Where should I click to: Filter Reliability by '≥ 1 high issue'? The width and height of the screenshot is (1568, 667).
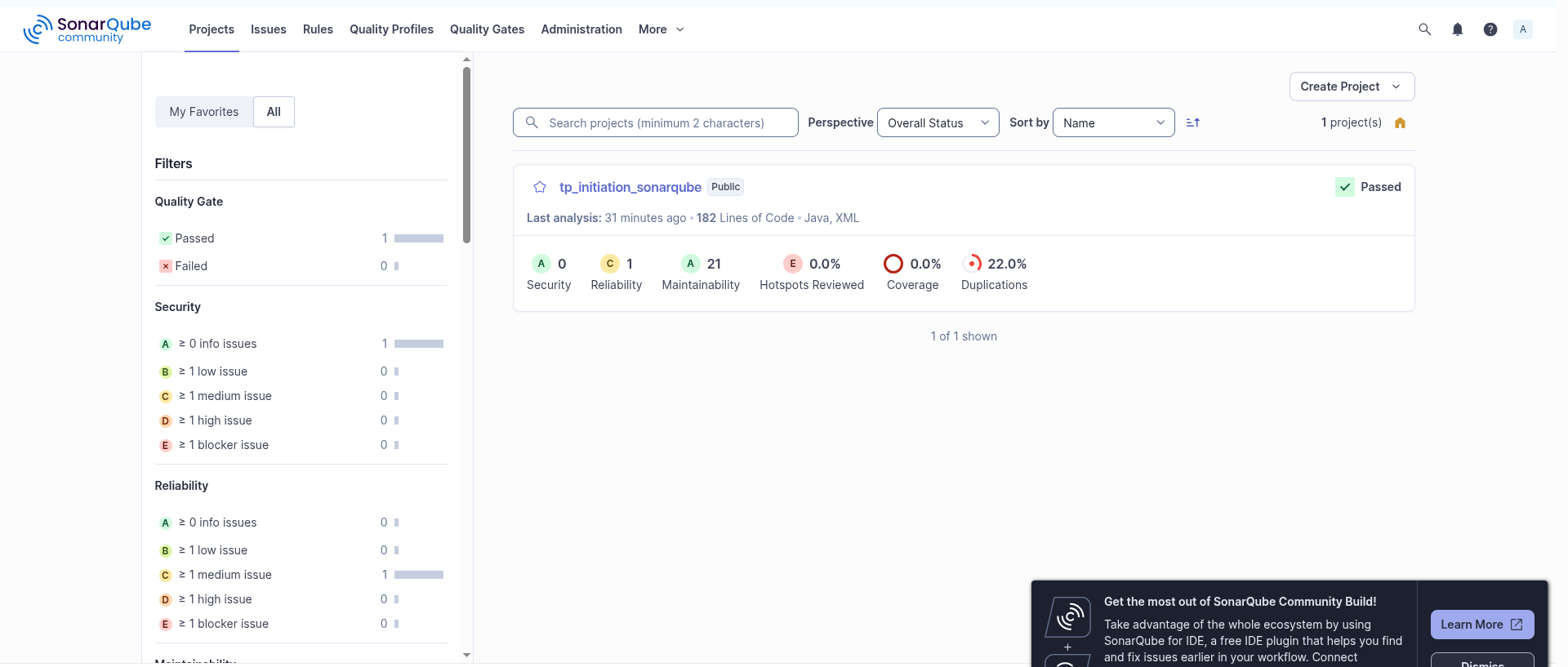[301, 599]
